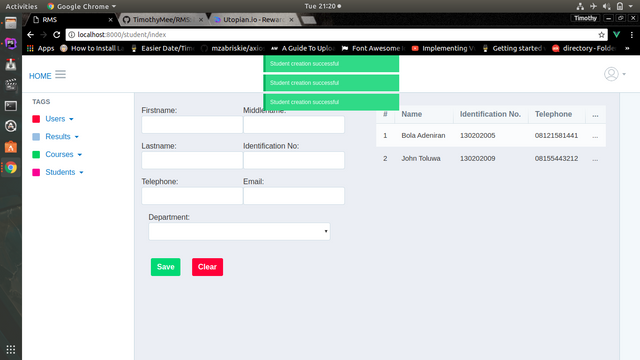Focus the Lastname input field
Screen dimensions: 640x360
click(x=192, y=160)
